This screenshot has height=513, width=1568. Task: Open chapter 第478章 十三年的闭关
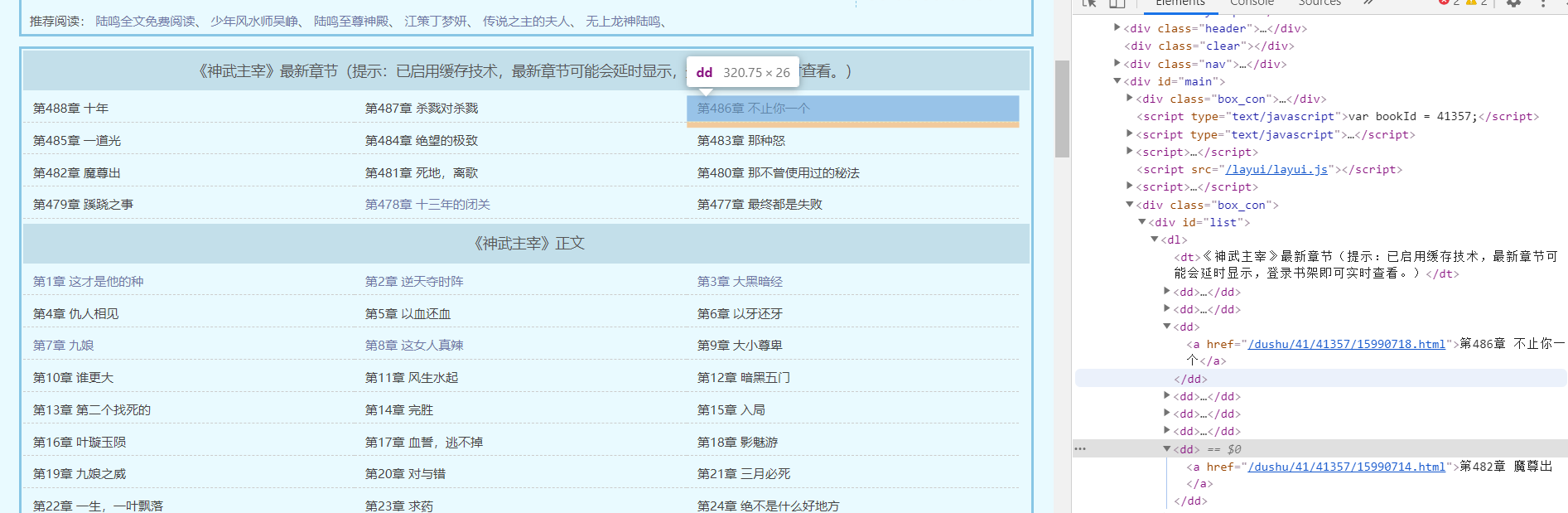click(x=428, y=205)
